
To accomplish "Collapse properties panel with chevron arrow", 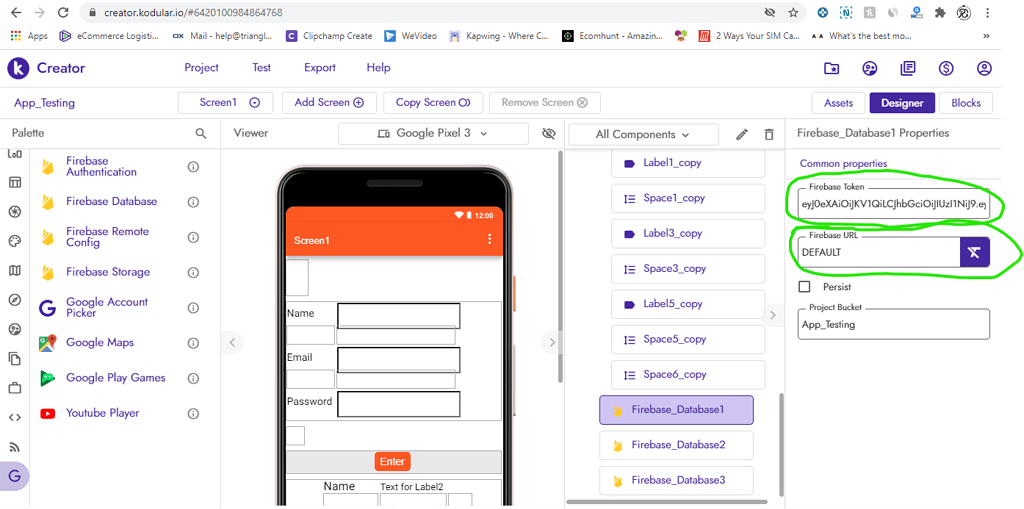I will 773,315.
